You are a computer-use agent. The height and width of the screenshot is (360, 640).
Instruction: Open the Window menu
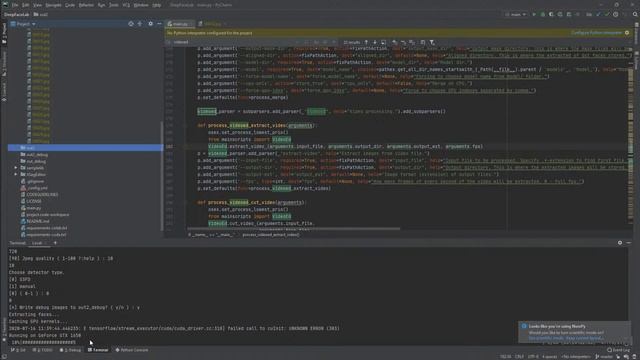click(141, 5)
